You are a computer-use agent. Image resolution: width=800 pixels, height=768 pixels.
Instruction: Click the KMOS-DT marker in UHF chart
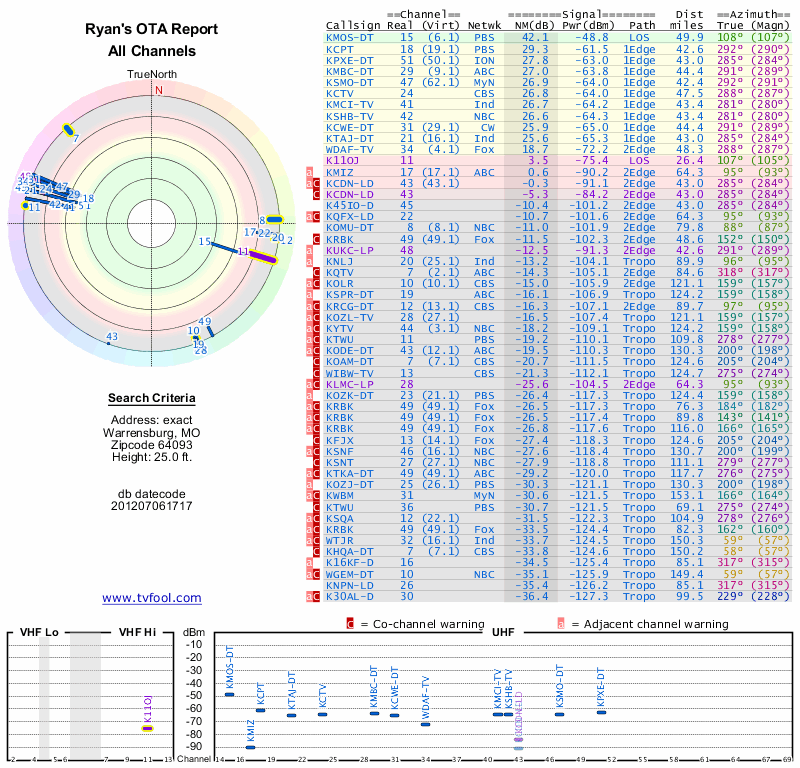[230, 694]
